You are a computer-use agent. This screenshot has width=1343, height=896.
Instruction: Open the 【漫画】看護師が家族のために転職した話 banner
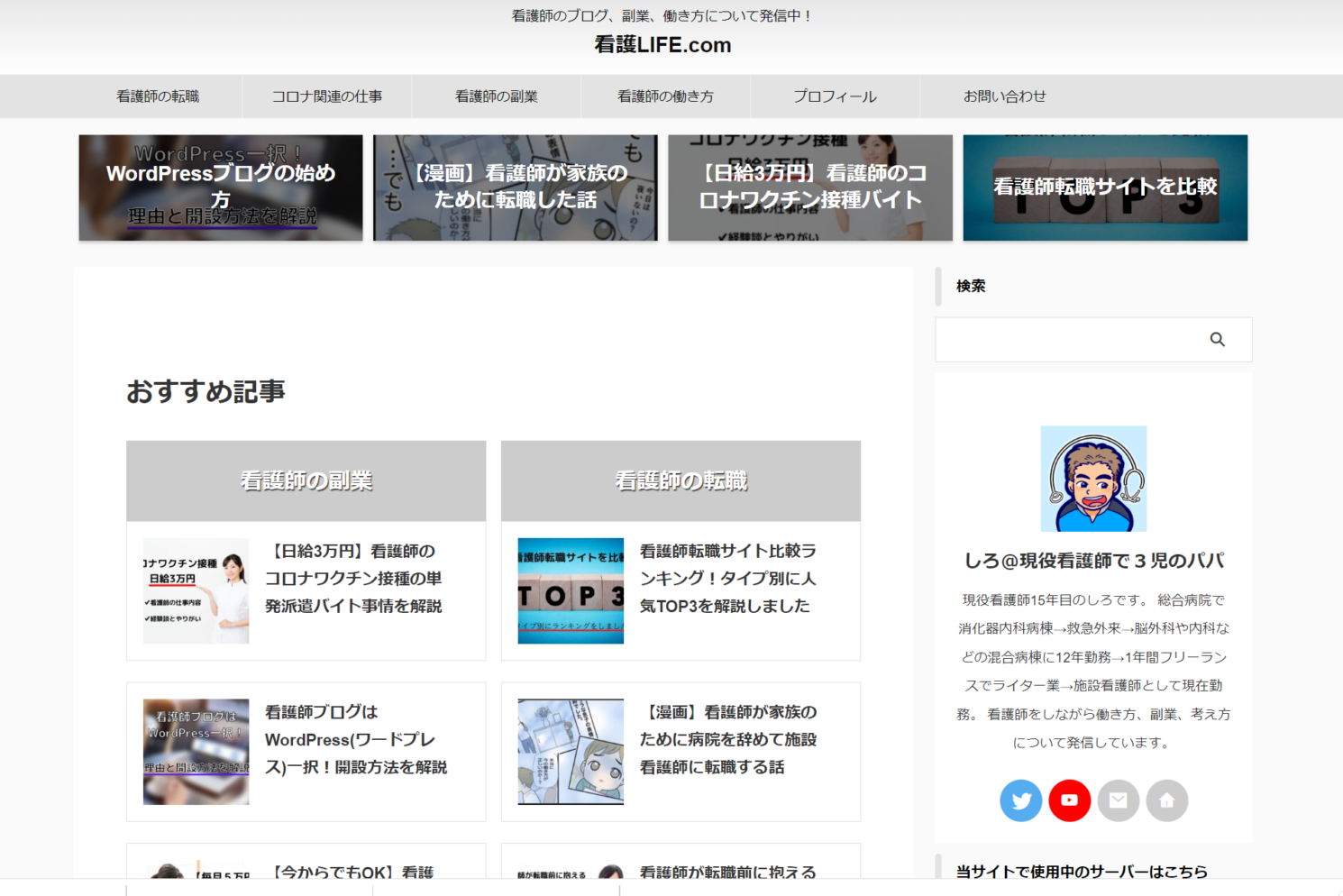pos(516,187)
